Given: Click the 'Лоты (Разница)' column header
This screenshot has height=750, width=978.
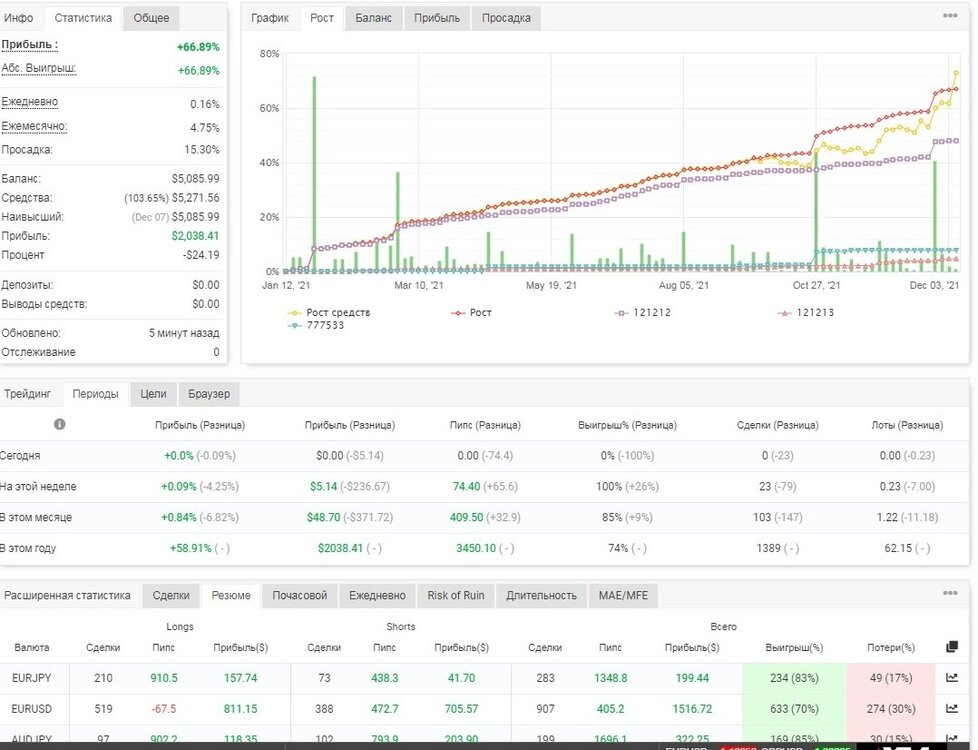Looking at the screenshot, I should [907, 425].
